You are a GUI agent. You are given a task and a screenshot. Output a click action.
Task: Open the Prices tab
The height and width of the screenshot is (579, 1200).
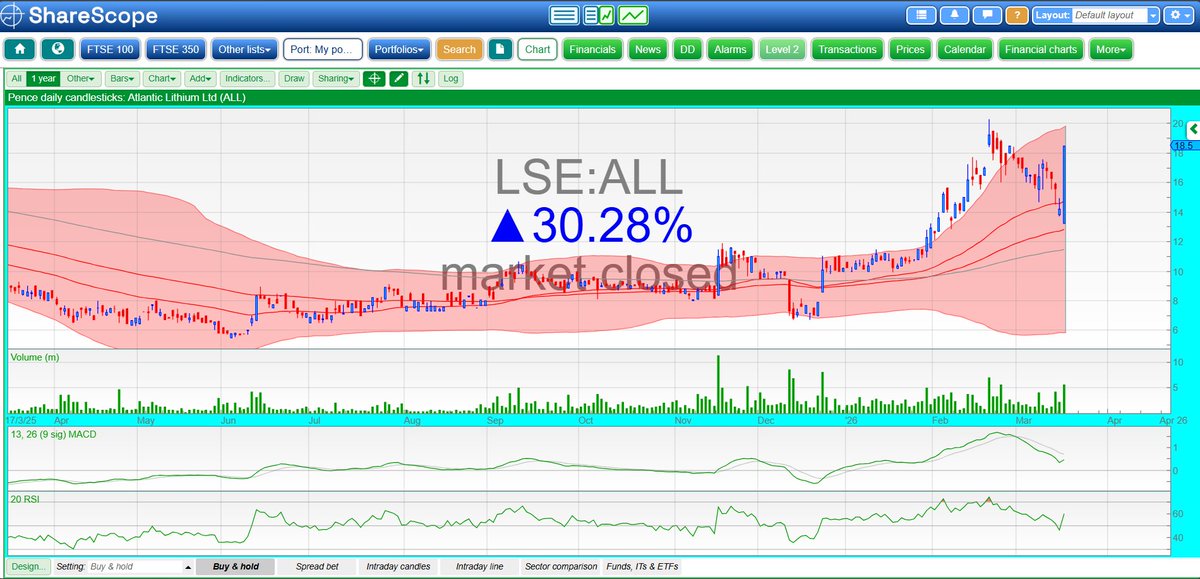tap(910, 49)
